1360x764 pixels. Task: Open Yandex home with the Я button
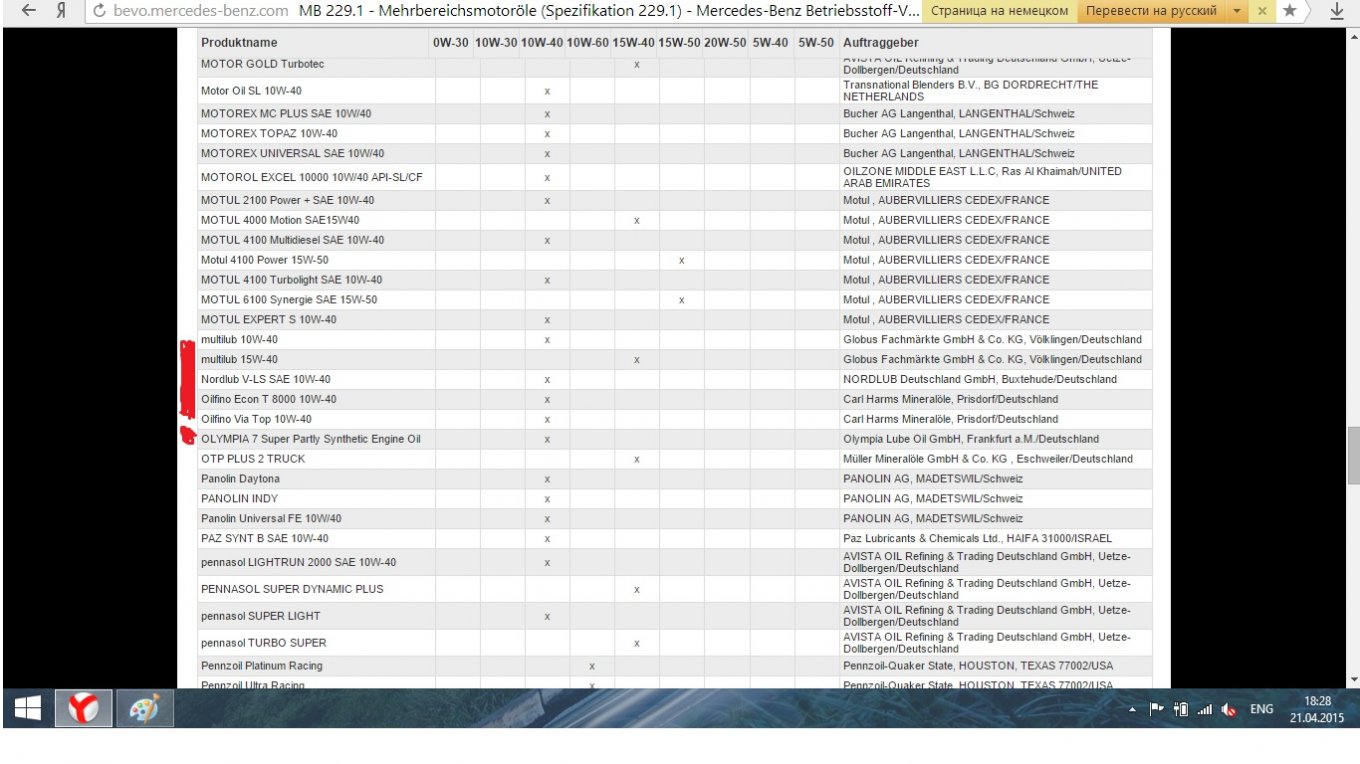point(62,11)
